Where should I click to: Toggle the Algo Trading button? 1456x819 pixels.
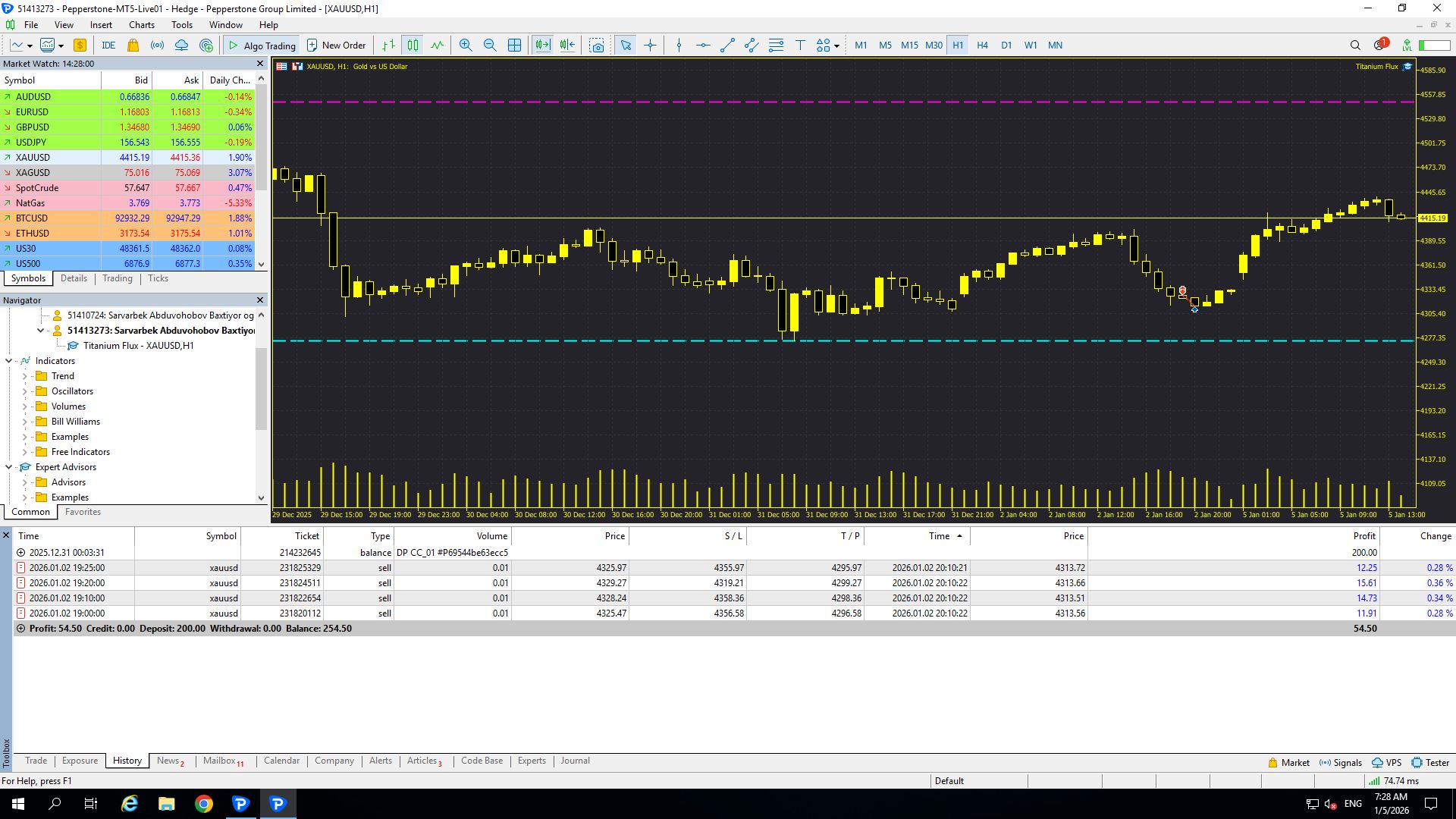(x=262, y=45)
